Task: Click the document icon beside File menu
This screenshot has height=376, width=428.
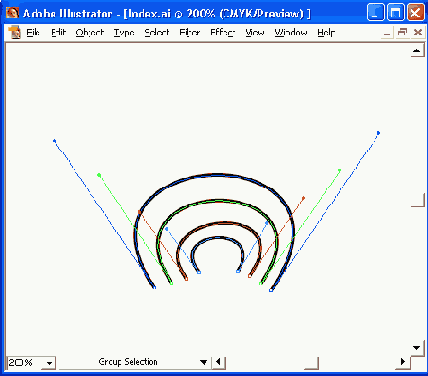Action: (14, 33)
